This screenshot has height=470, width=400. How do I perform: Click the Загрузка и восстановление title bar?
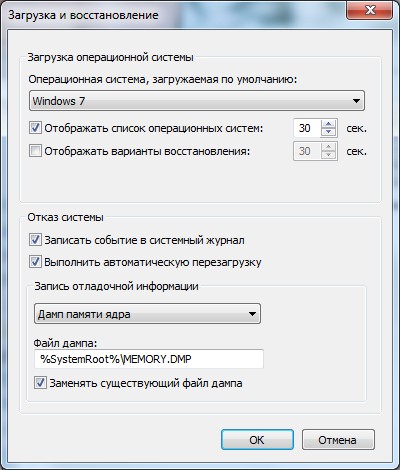tap(173, 15)
